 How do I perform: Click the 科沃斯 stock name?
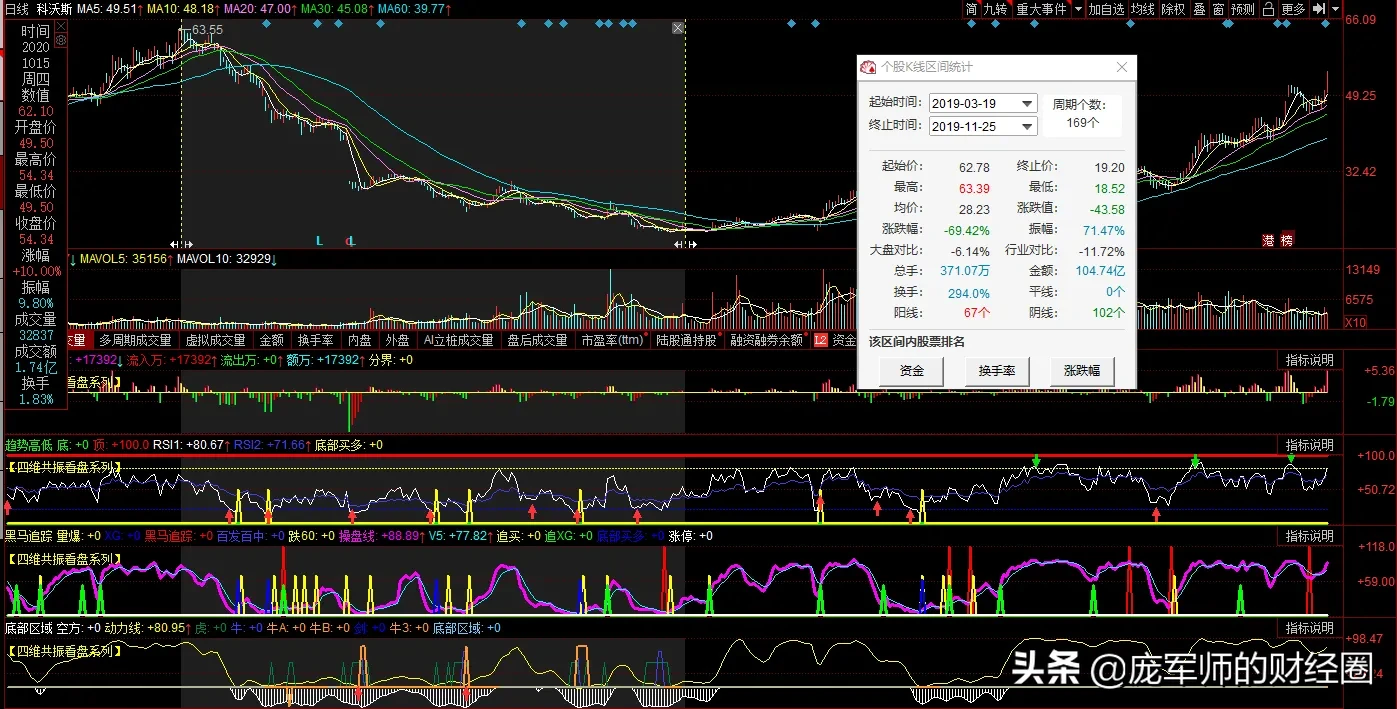tap(55, 9)
